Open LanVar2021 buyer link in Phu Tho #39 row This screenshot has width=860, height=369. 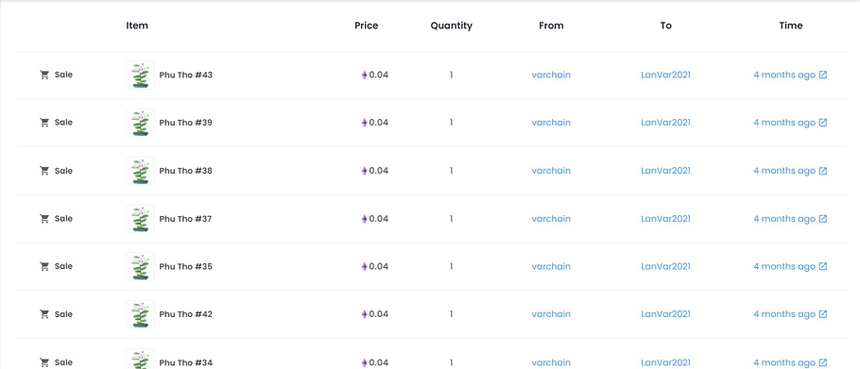(665, 123)
